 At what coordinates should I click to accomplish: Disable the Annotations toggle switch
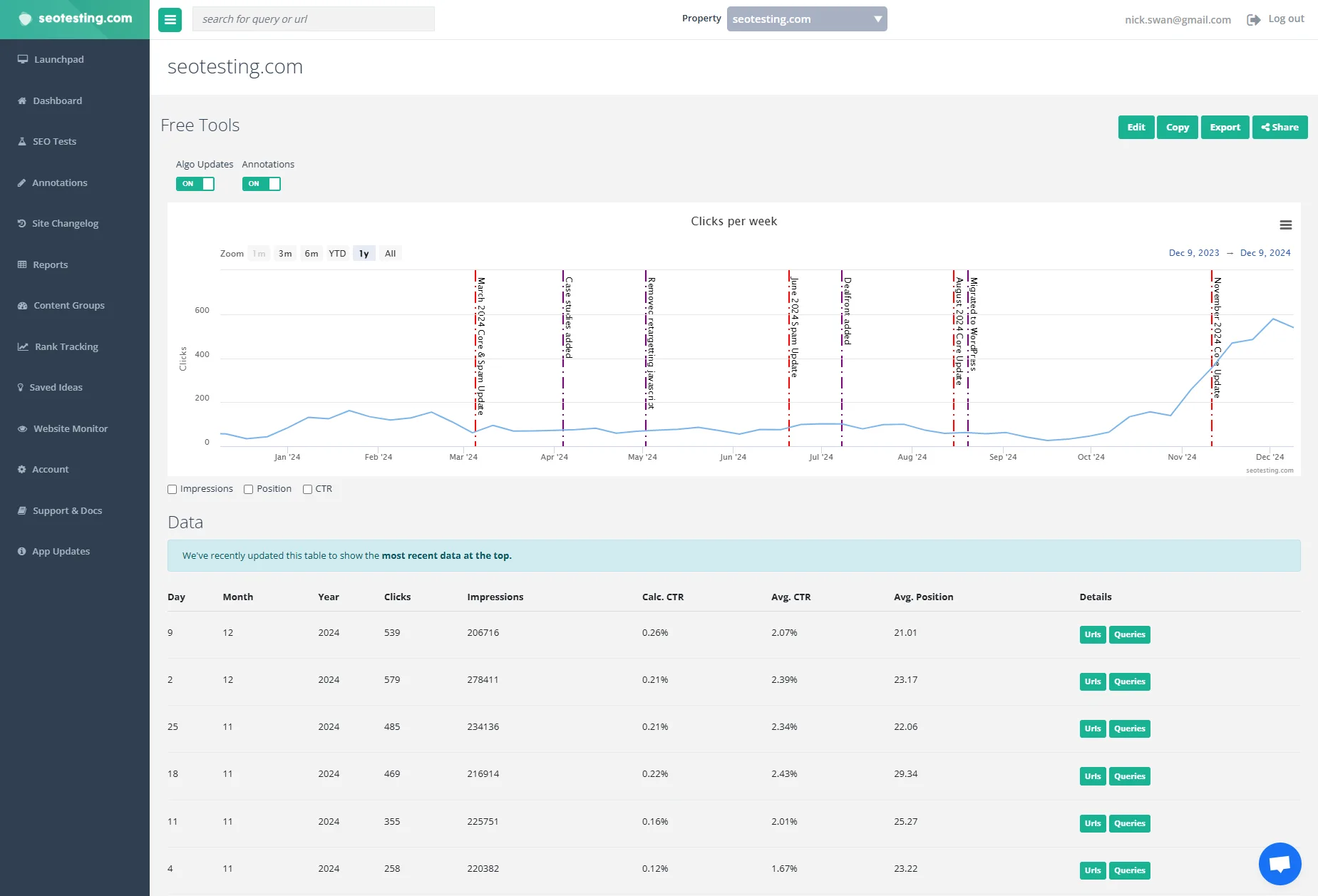click(x=261, y=184)
